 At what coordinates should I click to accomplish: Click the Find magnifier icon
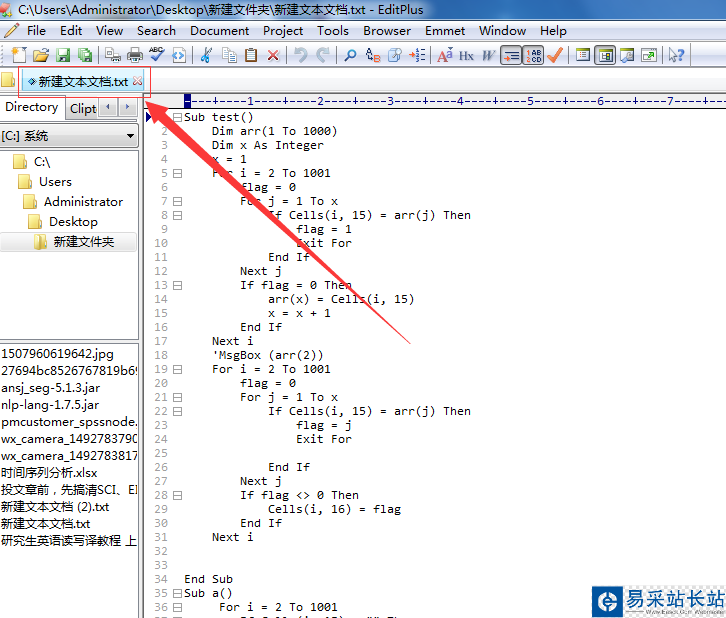351,55
